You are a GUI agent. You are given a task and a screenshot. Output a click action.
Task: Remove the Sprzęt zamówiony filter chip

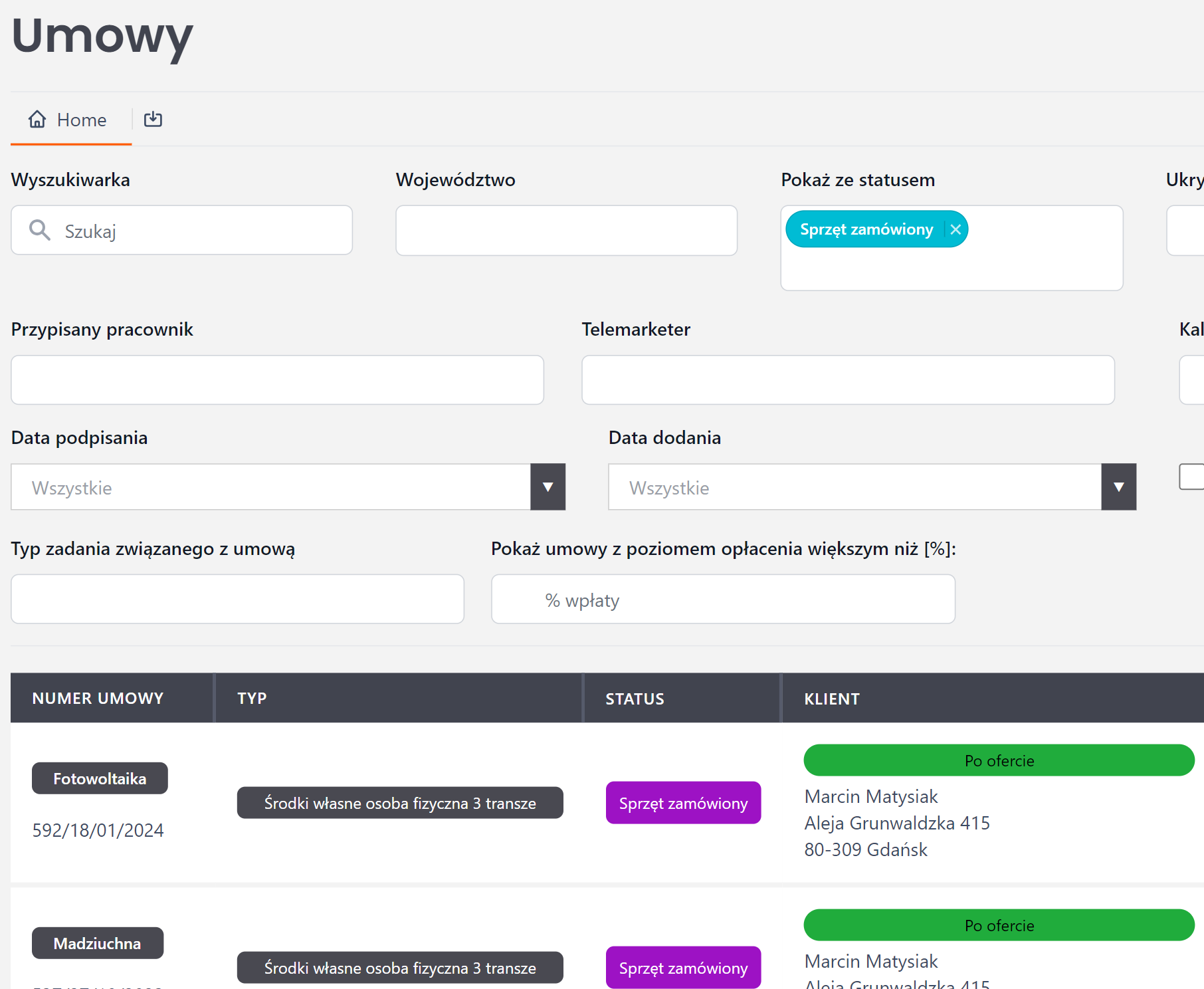click(955, 229)
